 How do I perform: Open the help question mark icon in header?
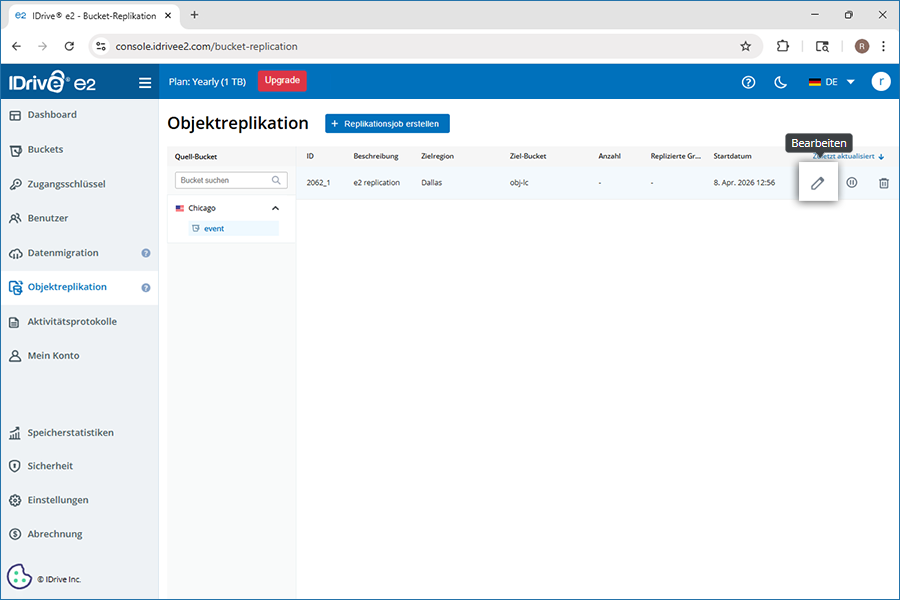pyautogui.click(x=748, y=82)
